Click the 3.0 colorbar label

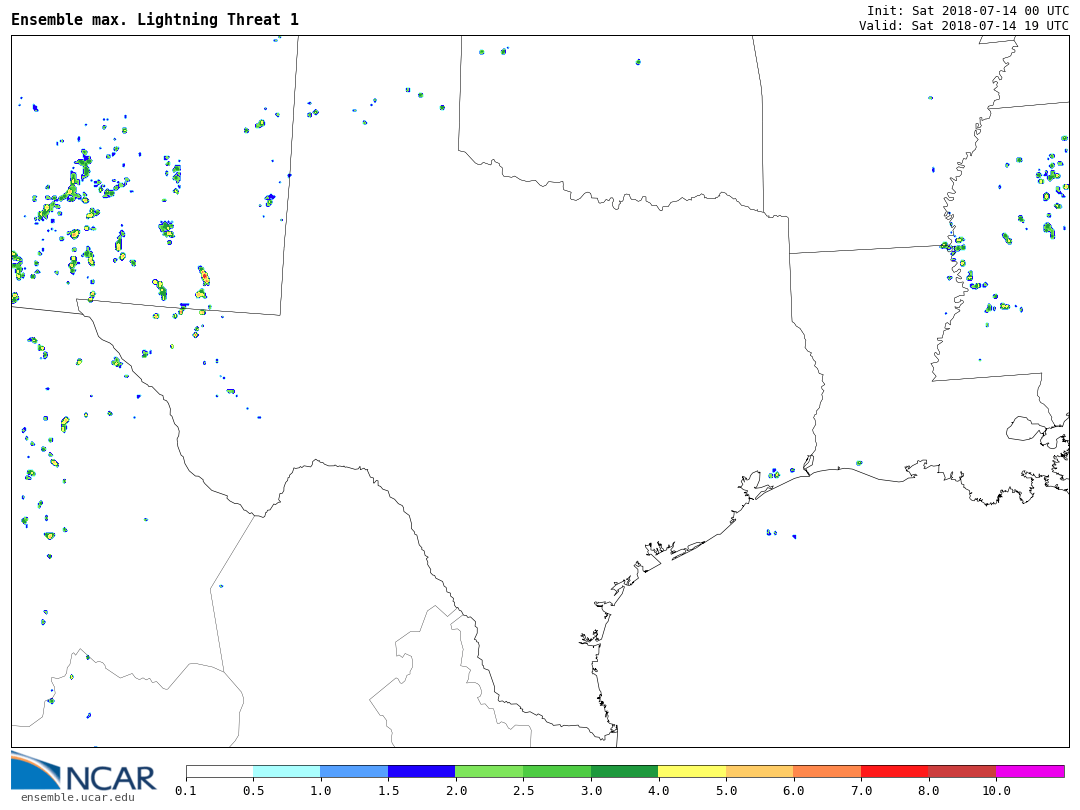[x=591, y=790]
